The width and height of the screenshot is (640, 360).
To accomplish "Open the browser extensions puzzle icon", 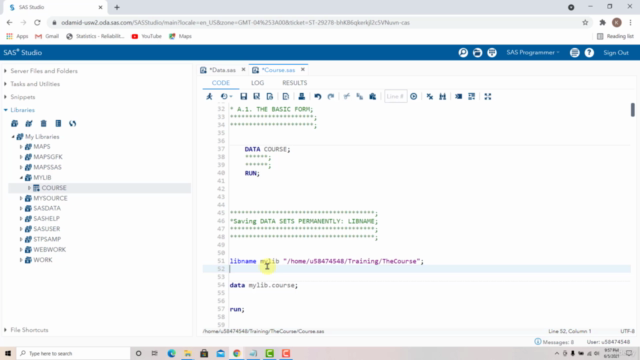I will [x=602, y=22].
